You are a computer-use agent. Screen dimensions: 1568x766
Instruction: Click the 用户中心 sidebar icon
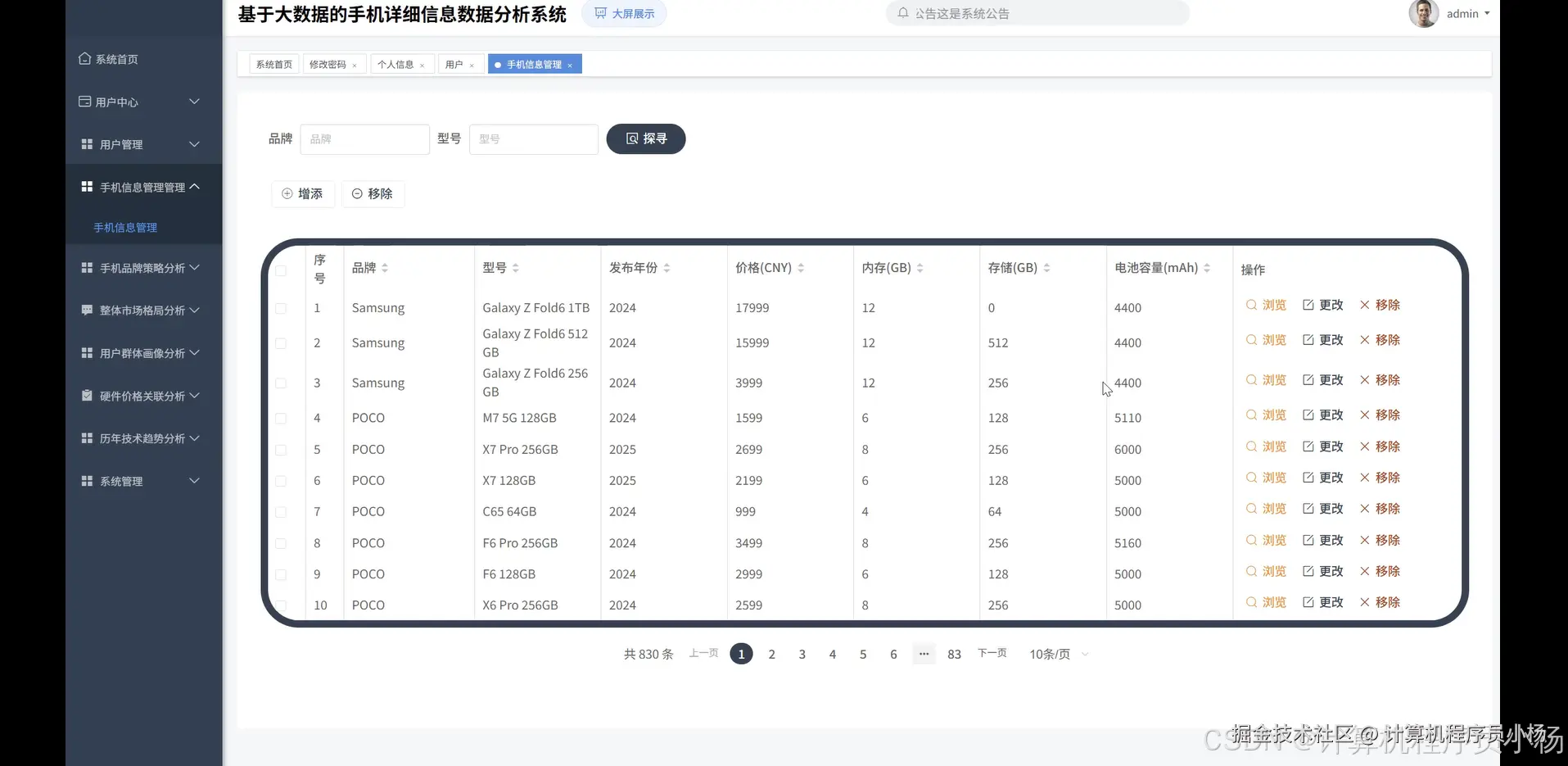pos(85,102)
